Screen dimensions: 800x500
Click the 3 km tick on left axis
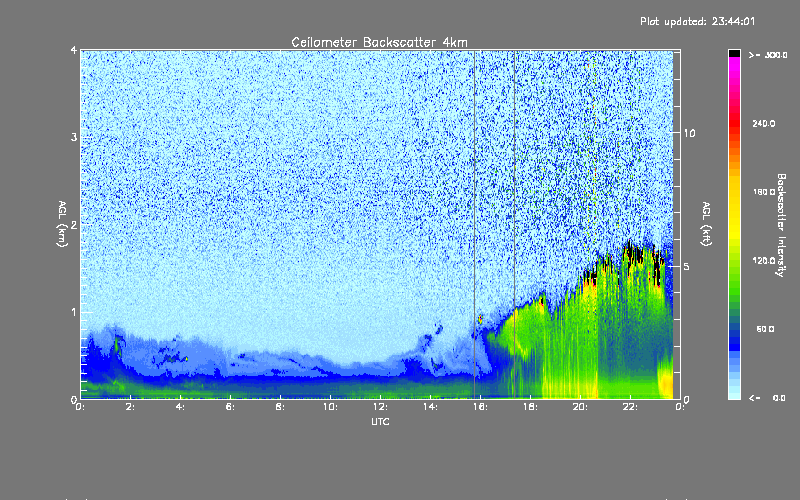pos(73,137)
